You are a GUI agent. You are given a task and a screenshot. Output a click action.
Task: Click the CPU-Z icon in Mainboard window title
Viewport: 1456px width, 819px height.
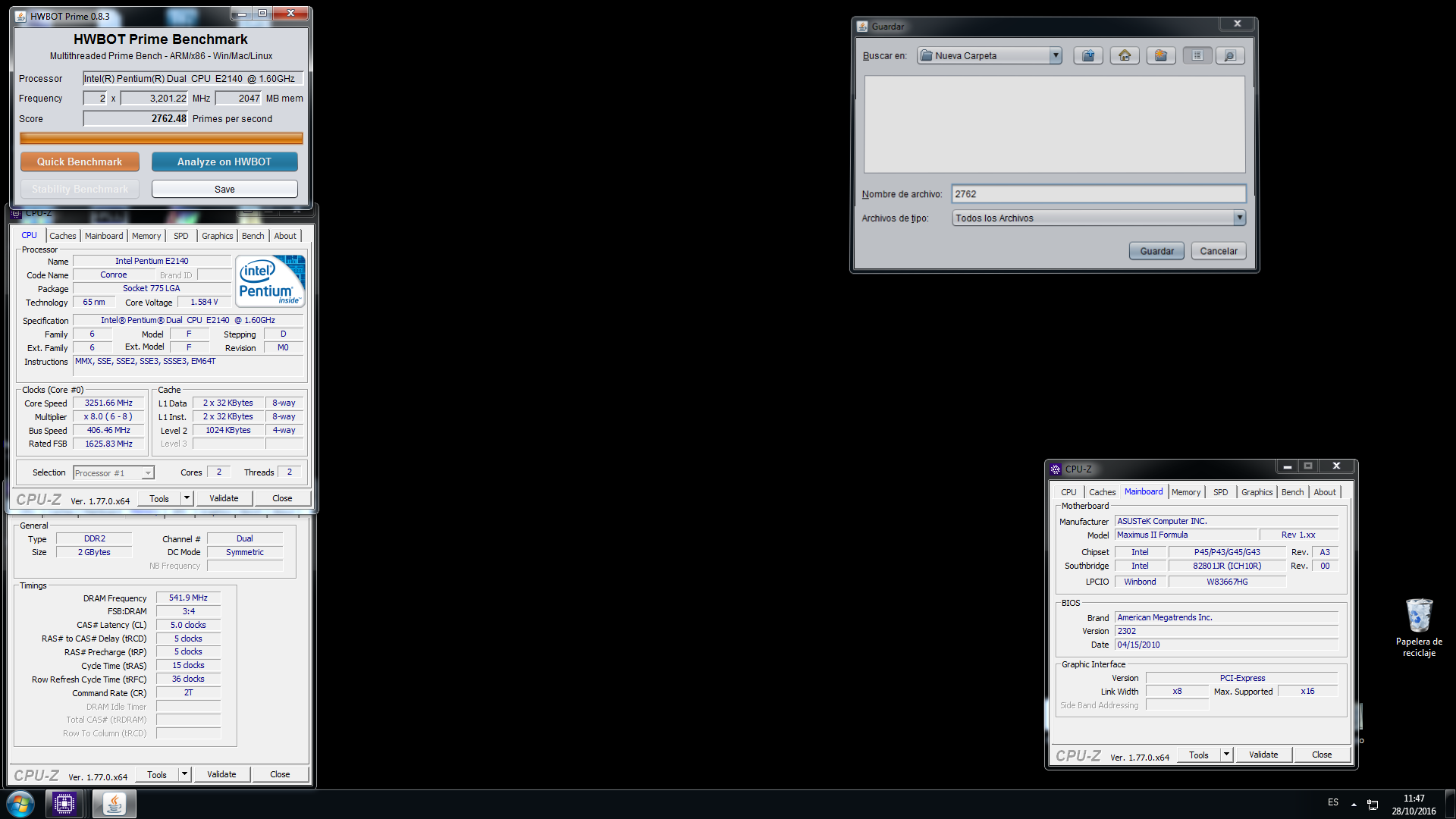coord(1056,469)
